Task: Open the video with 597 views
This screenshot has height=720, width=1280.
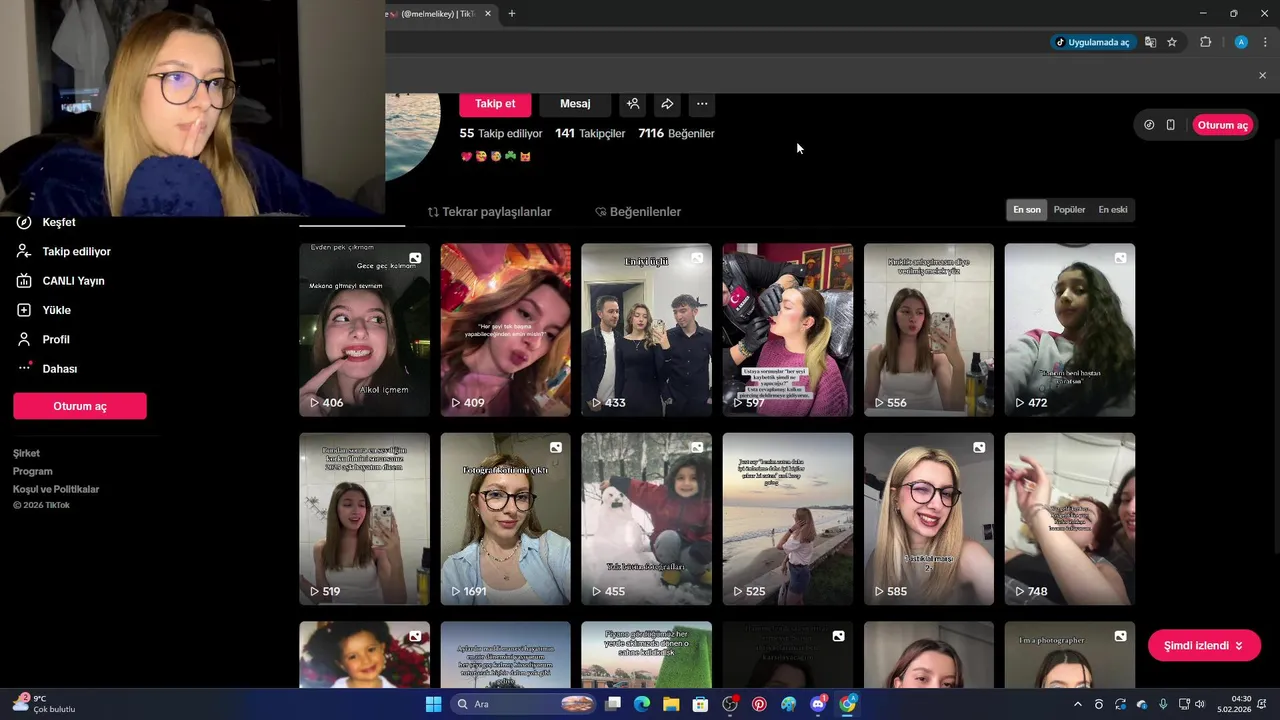Action: (x=788, y=330)
